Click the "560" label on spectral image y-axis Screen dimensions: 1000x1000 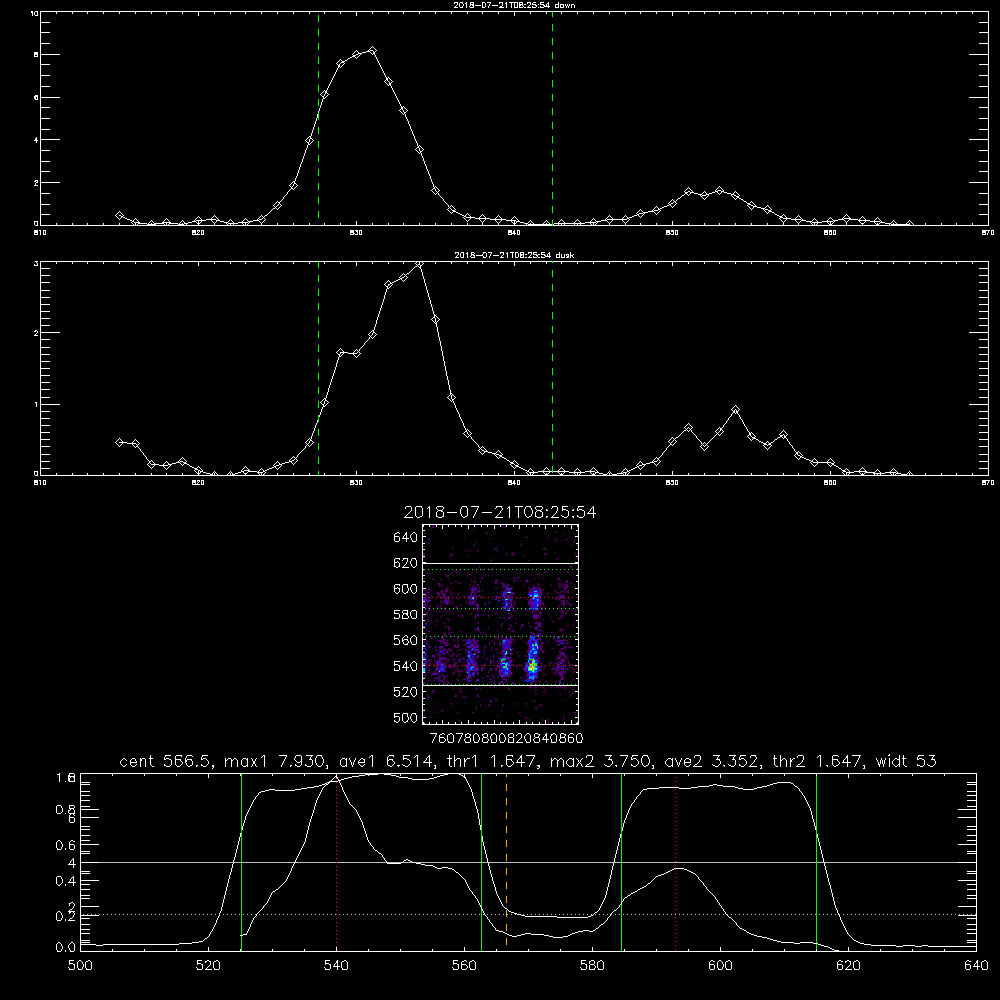coord(406,640)
